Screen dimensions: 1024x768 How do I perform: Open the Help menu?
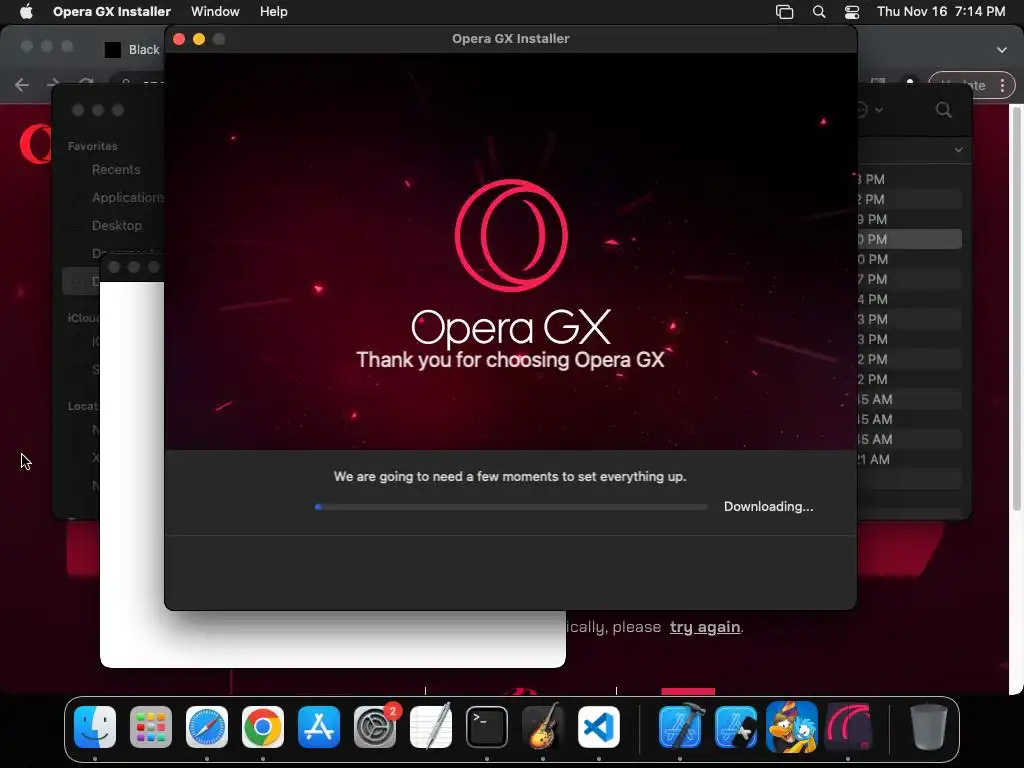tap(274, 12)
